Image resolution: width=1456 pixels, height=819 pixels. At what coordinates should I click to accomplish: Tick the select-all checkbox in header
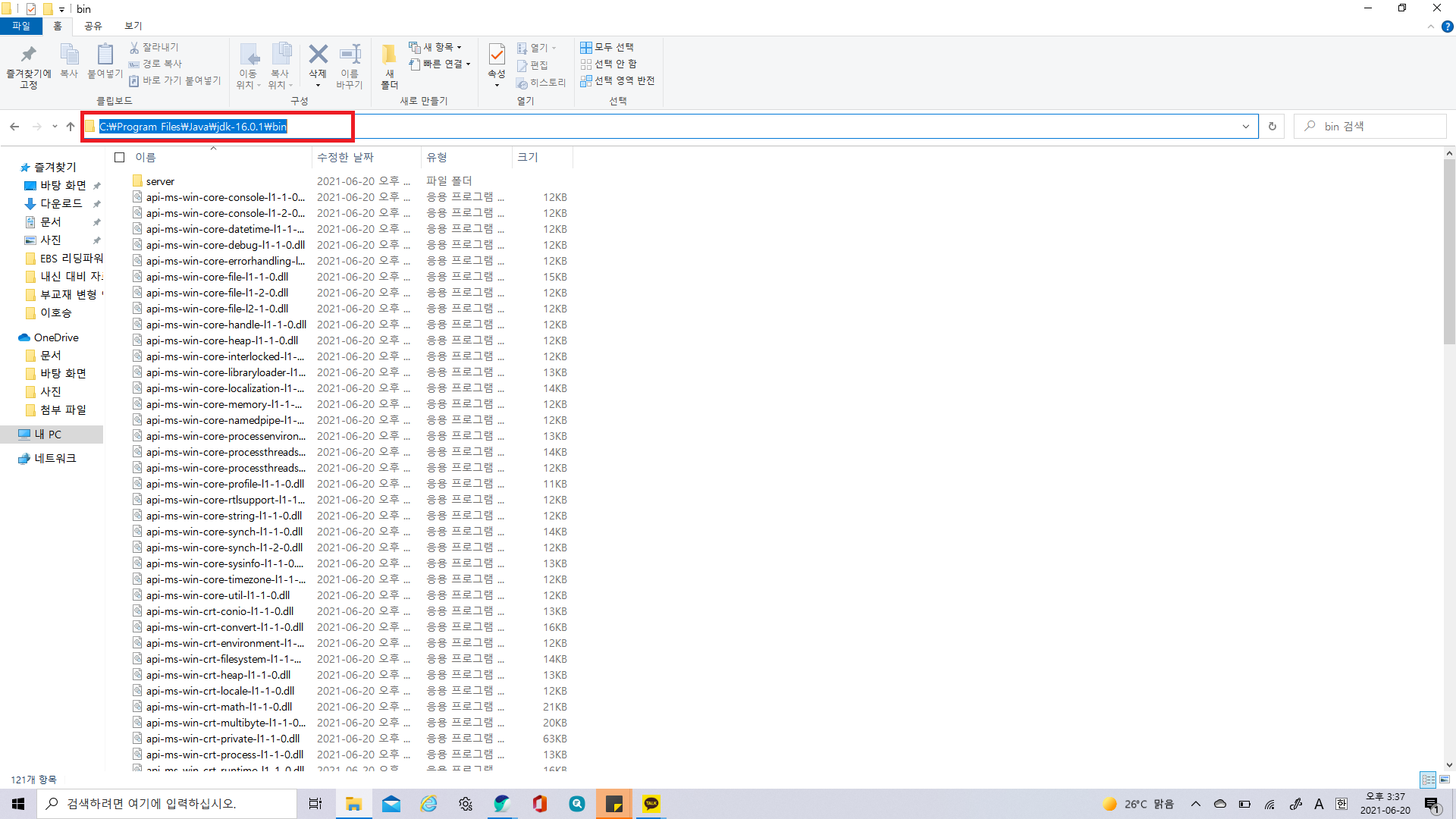click(119, 158)
